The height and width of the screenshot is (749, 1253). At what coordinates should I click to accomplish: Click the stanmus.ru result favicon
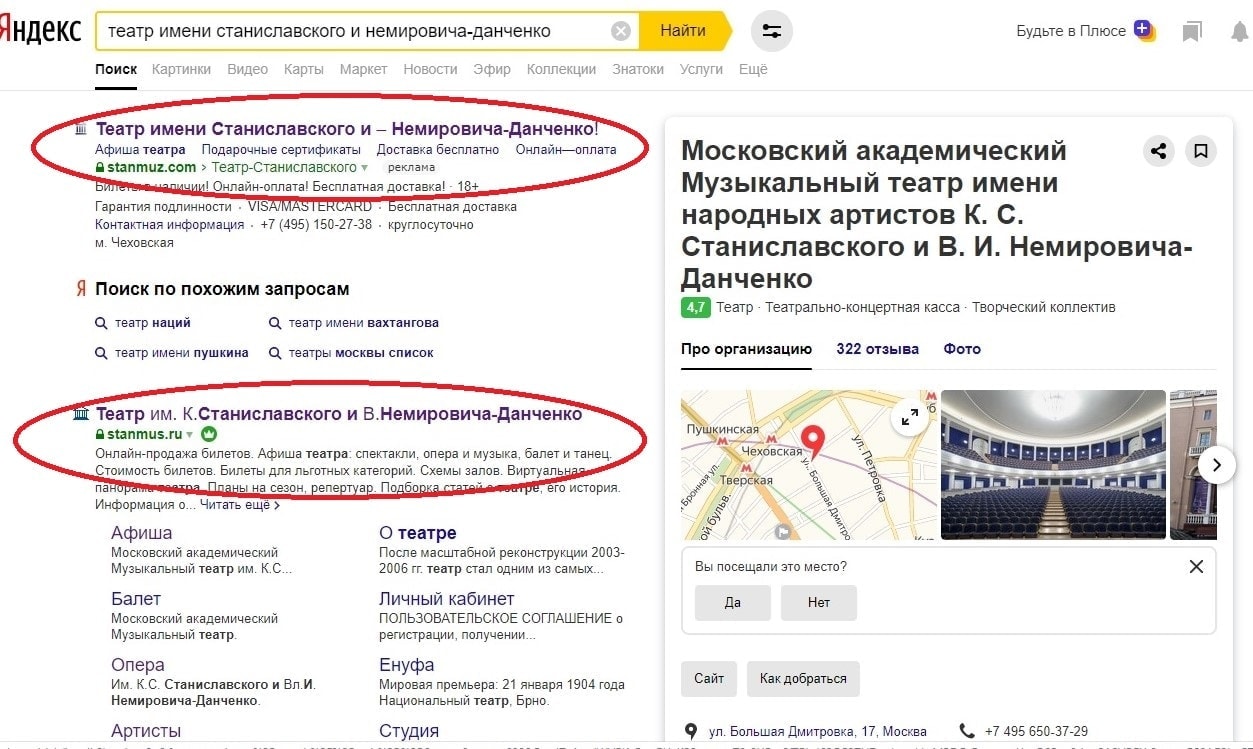tap(82, 413)
